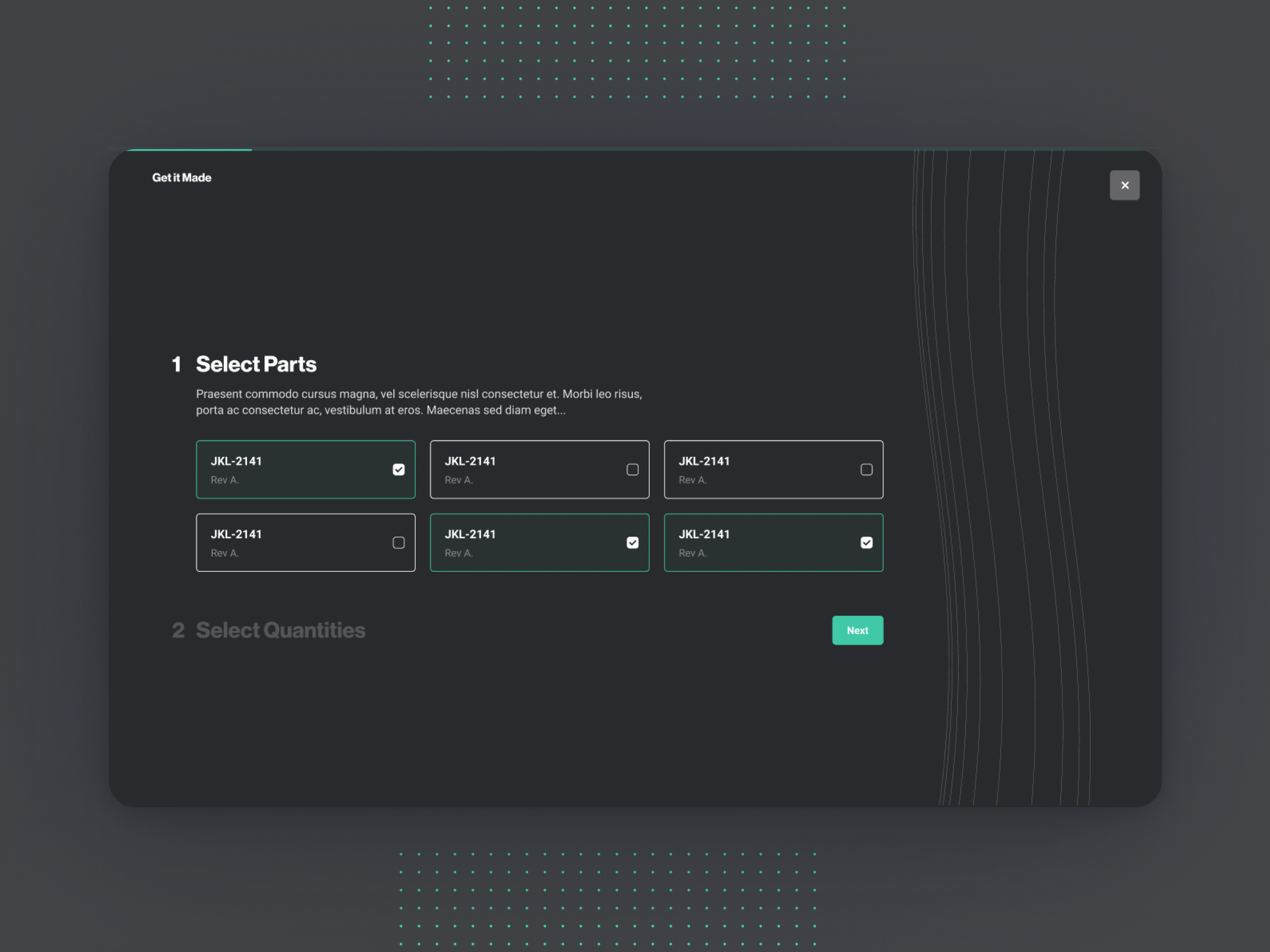Click the Get it Made logo
The width and height of the screenshot is (1270, 952).
pos(182,178)
